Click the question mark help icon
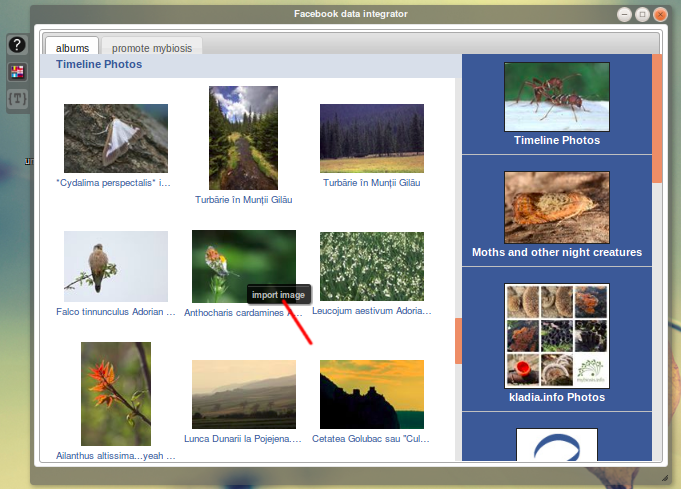 click(x=17, y=46)
